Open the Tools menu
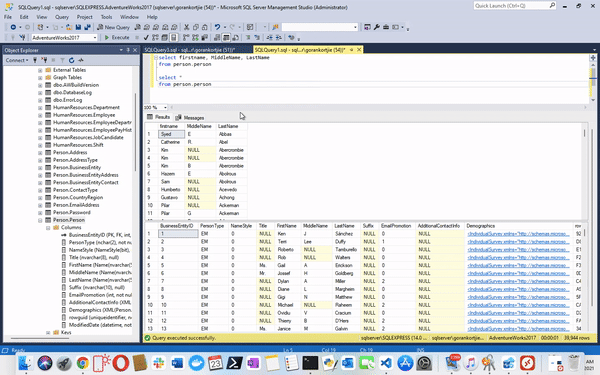Viewport: 600px width, 375px height. pyautogui.click(x=106, y=17)
